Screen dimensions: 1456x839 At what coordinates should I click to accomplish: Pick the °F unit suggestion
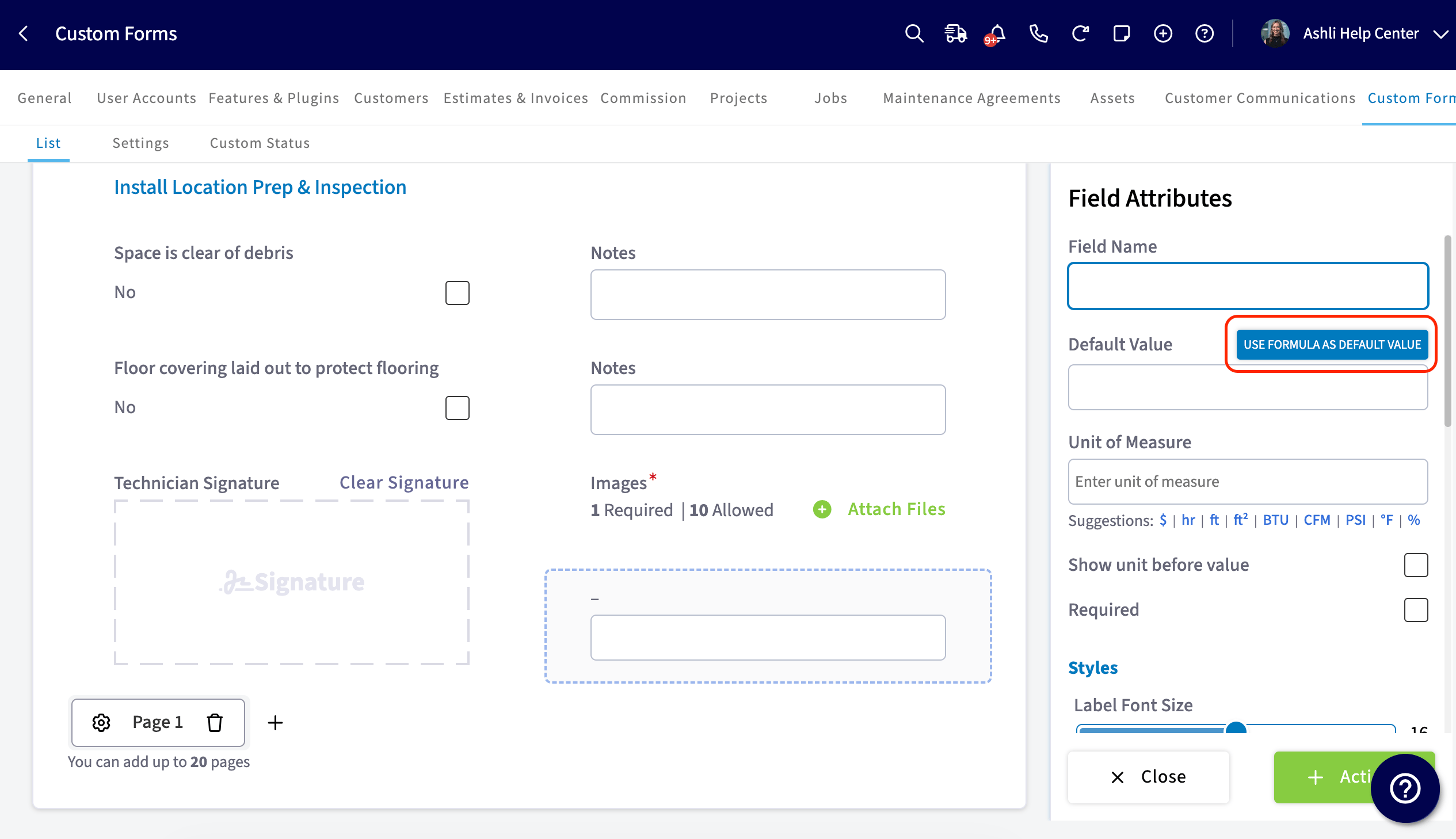pyautogui.click(x=1387, y=520)
